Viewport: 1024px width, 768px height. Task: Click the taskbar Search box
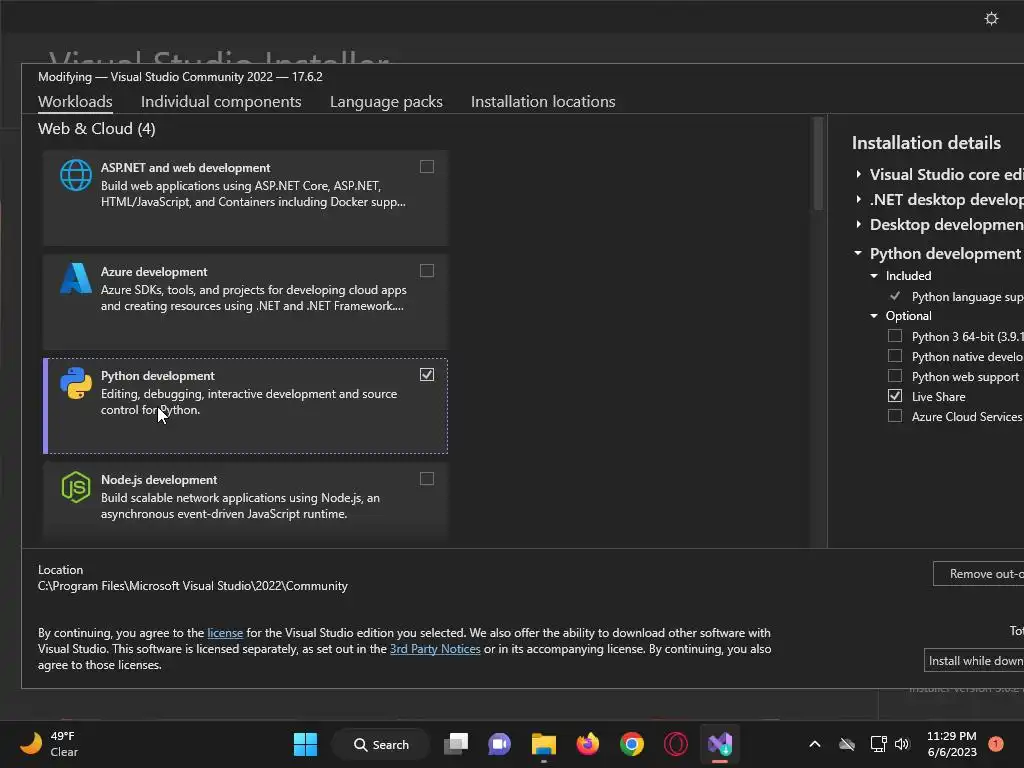coord(381,744)
